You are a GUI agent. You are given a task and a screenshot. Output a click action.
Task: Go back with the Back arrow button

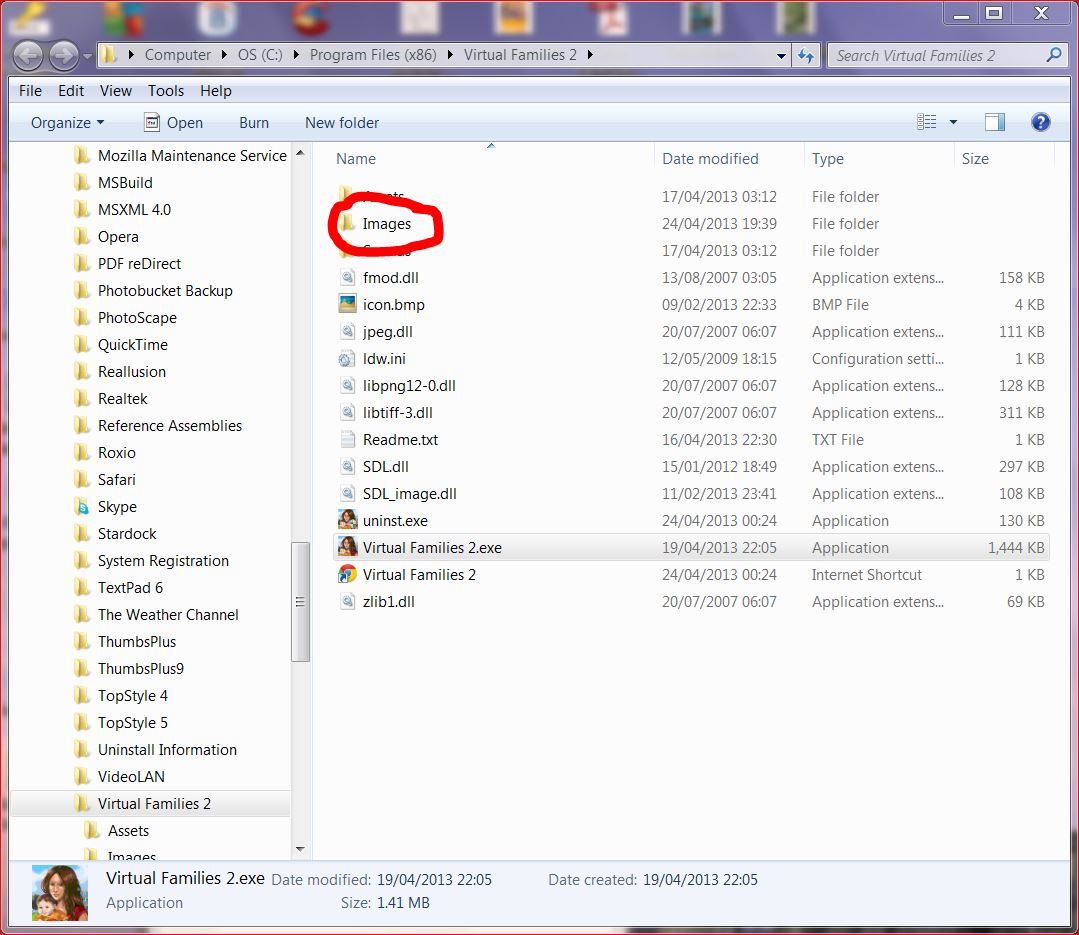[28, 56]
